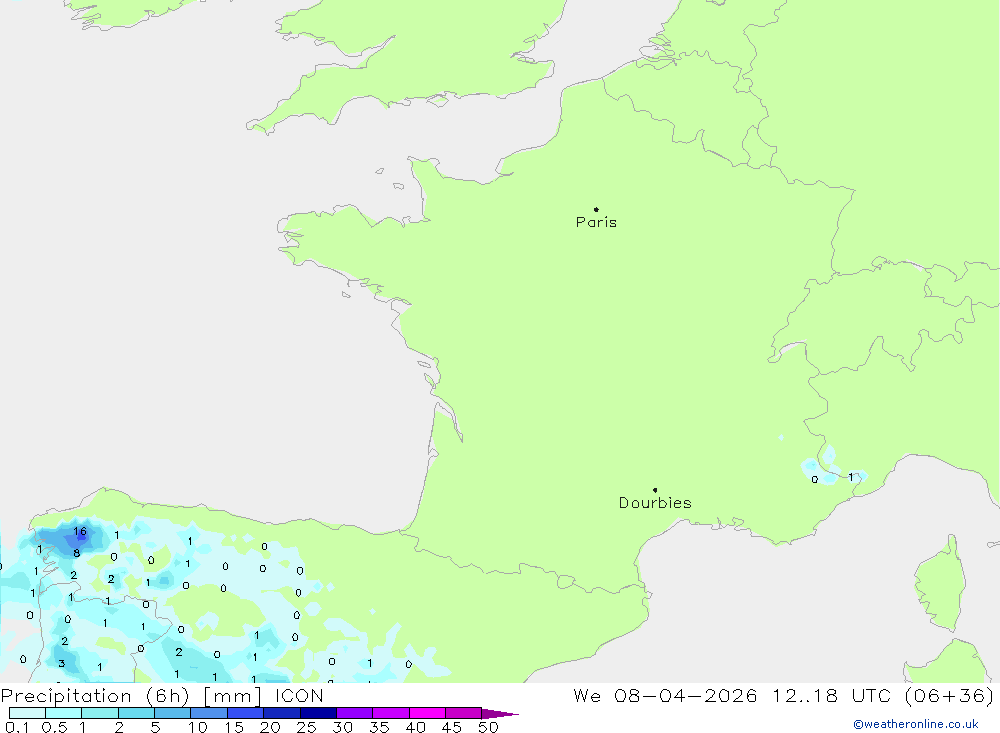
Task: Click the '20' legend scale label
Action: click(270, 727)
